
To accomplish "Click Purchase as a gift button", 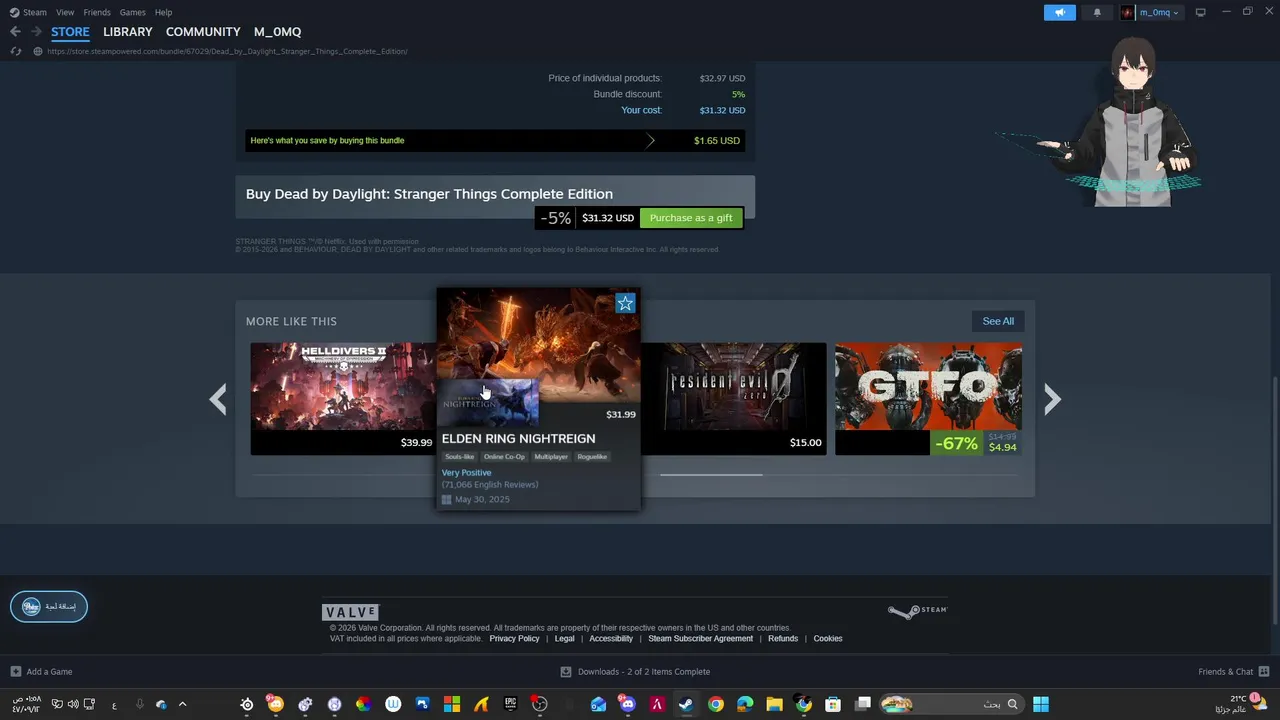I will [691, 218].
